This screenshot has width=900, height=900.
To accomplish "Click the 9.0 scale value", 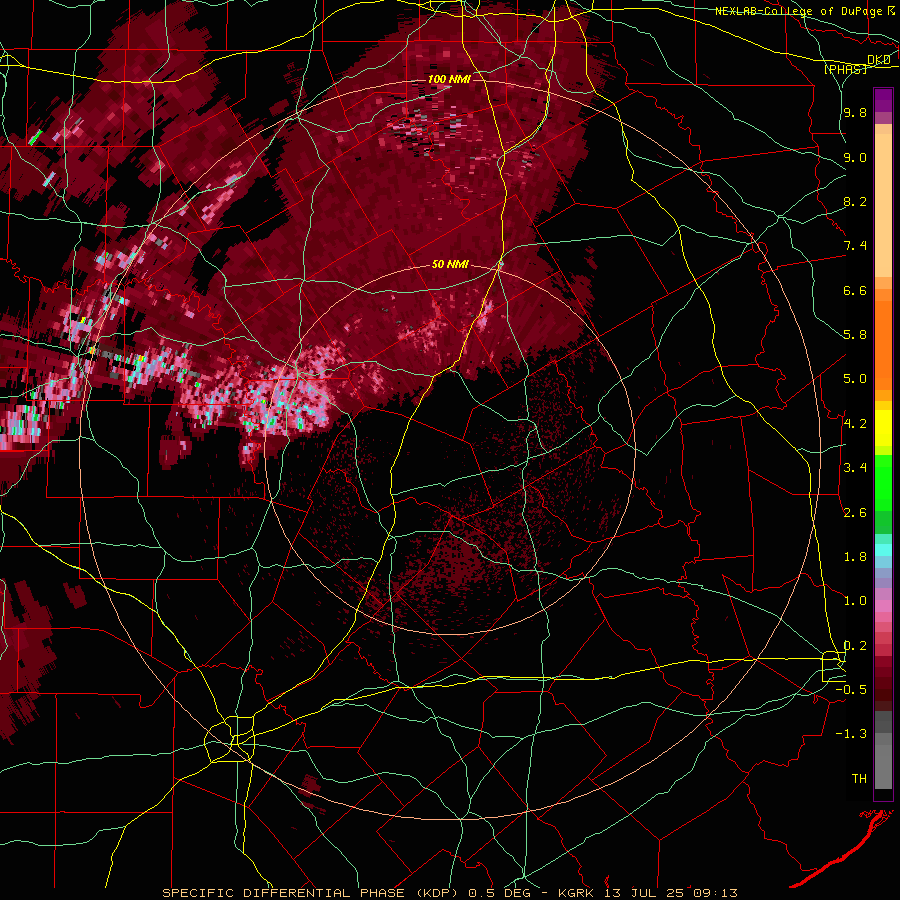I will pos(855,157).
